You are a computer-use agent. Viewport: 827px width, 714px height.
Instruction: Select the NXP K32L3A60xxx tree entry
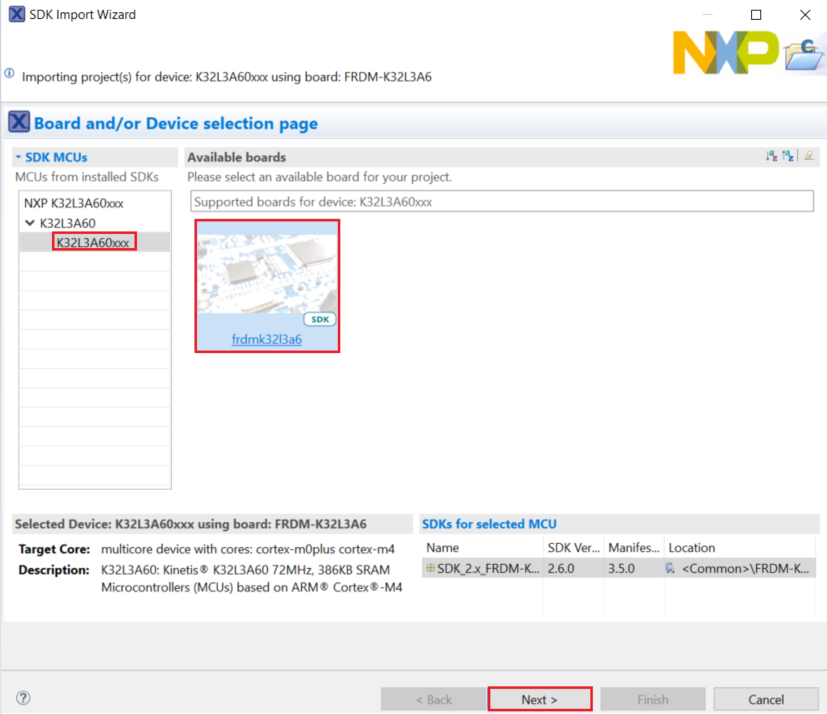tap(74, 203)
